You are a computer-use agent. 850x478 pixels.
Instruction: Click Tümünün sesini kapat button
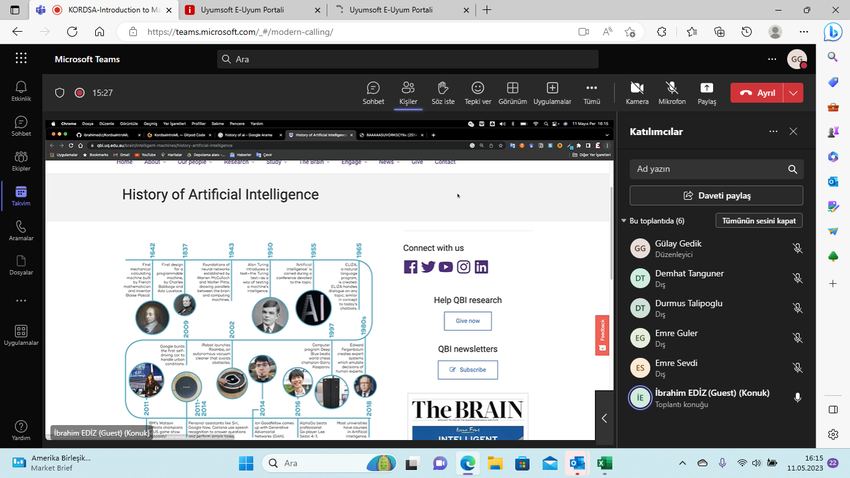(x=758, y=221)
